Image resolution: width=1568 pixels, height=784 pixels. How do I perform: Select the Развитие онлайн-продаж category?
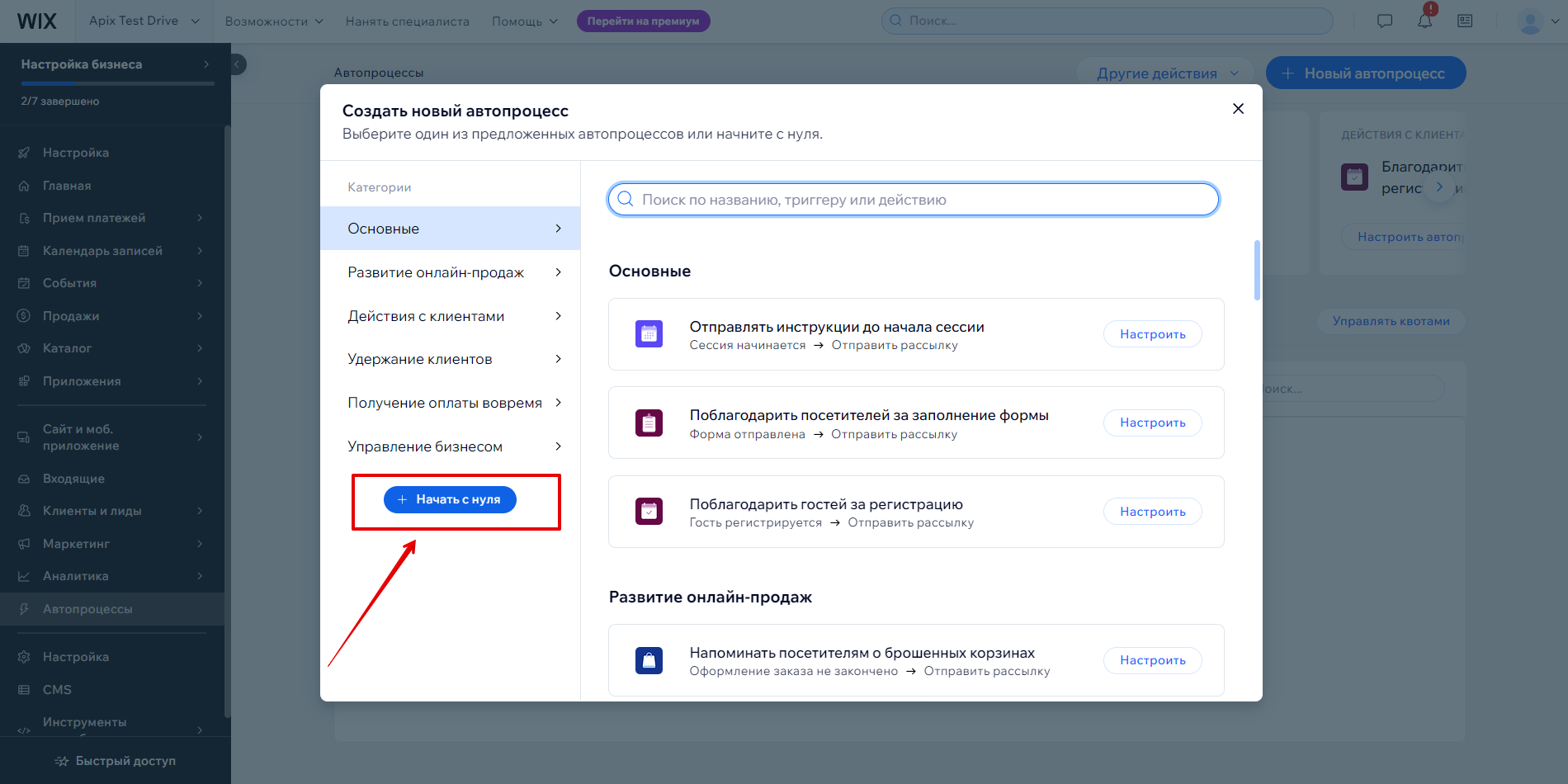pos(451,272)
